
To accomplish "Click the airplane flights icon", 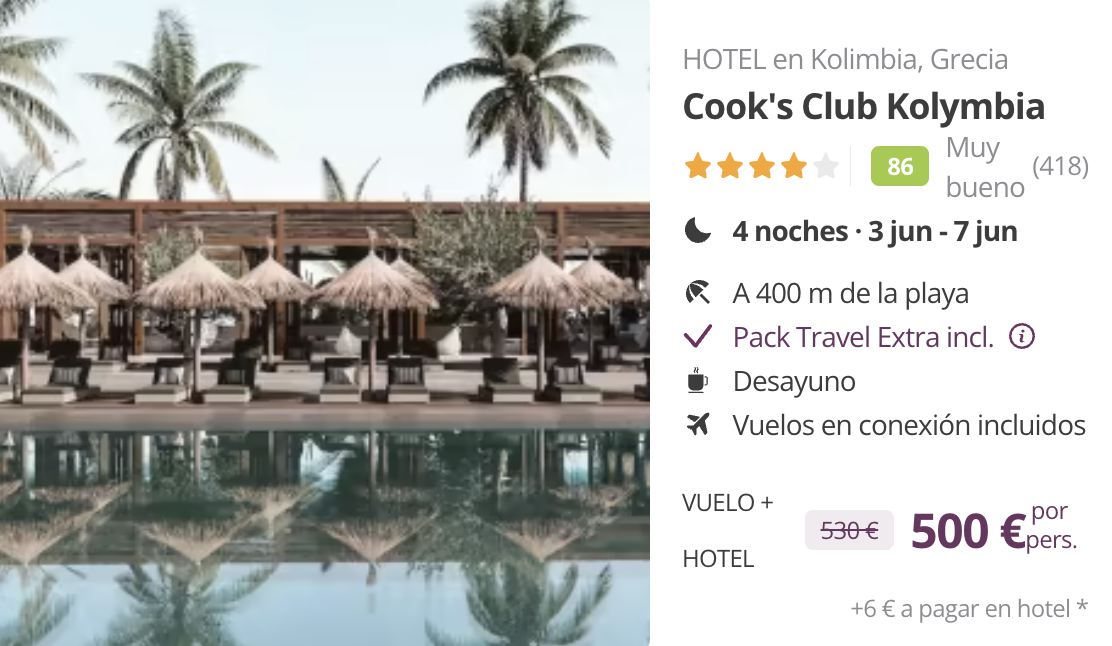I will click(698, 425).
